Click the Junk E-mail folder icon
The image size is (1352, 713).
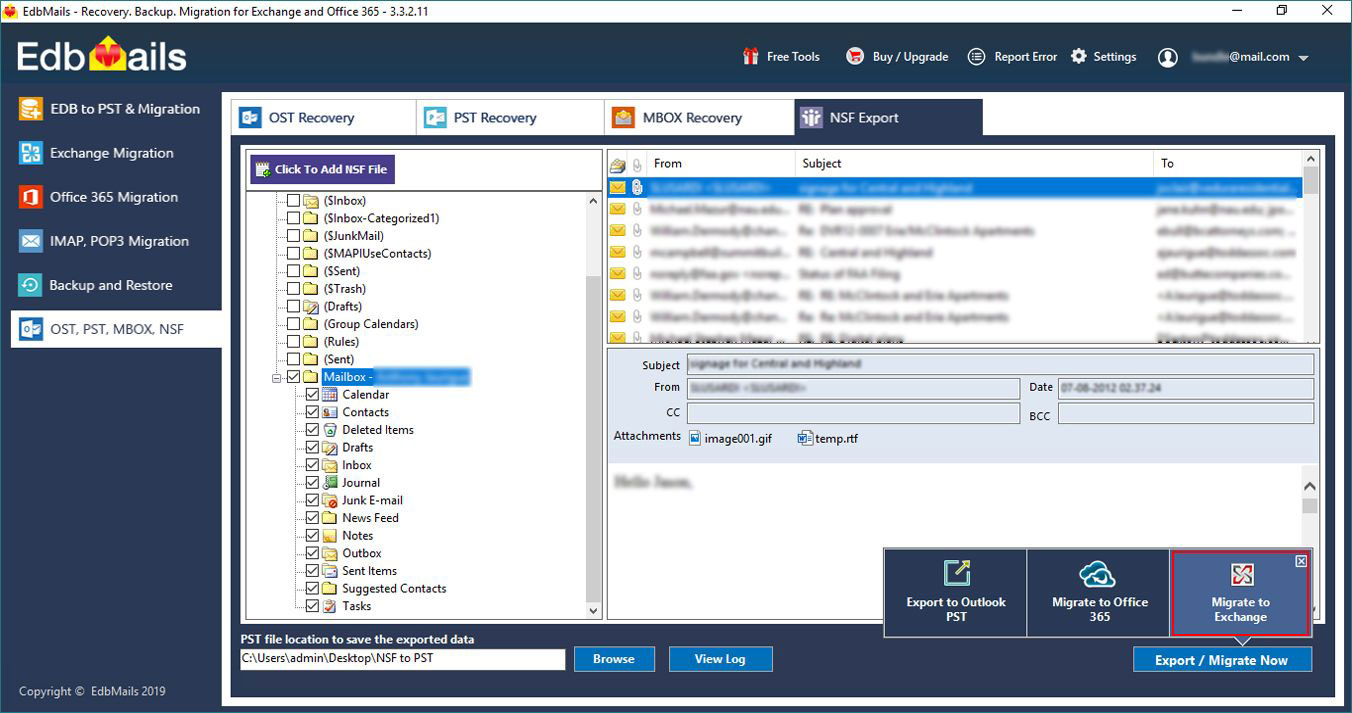[330, 500]
